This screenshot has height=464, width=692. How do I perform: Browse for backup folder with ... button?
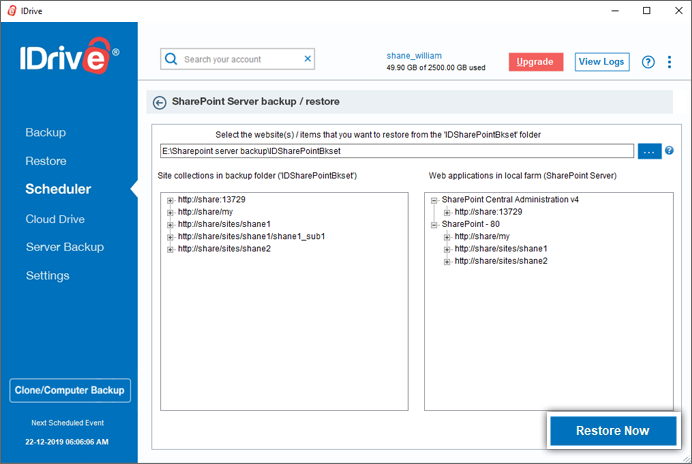point(649,151)
